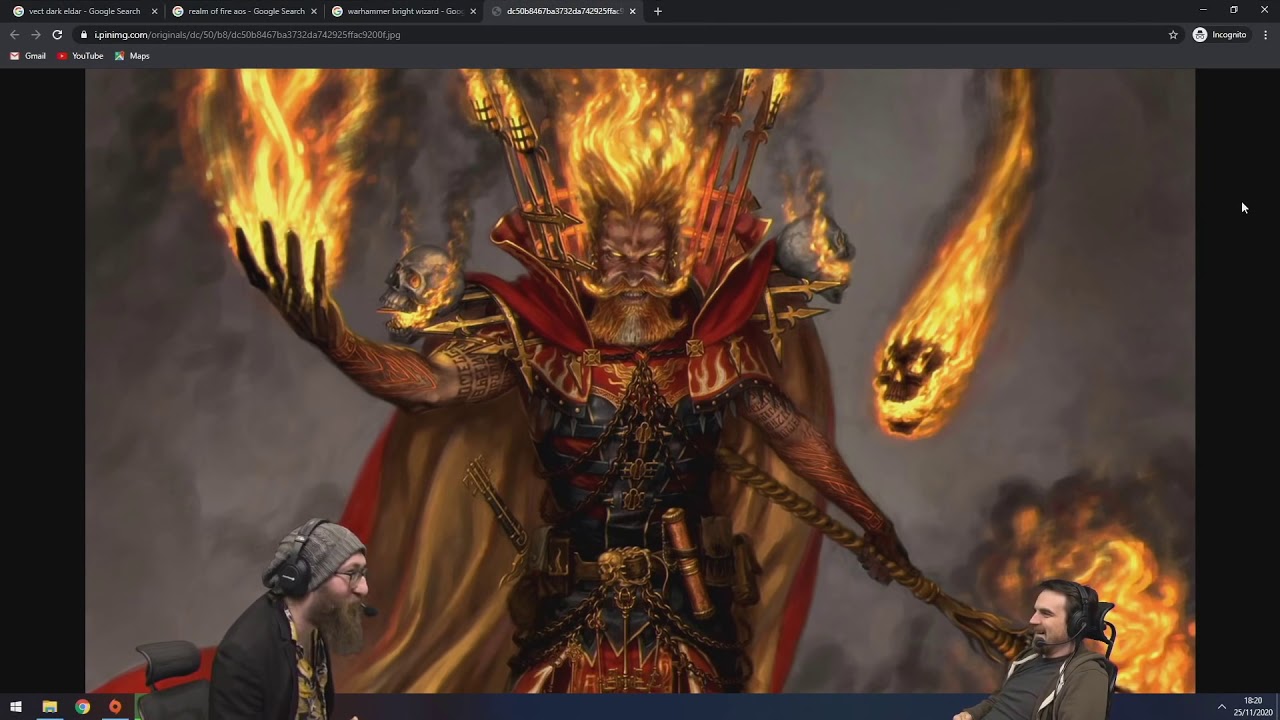Open the Maps bookmark
The width and height of the screenshot is (1280, 720).
(132, 56)
